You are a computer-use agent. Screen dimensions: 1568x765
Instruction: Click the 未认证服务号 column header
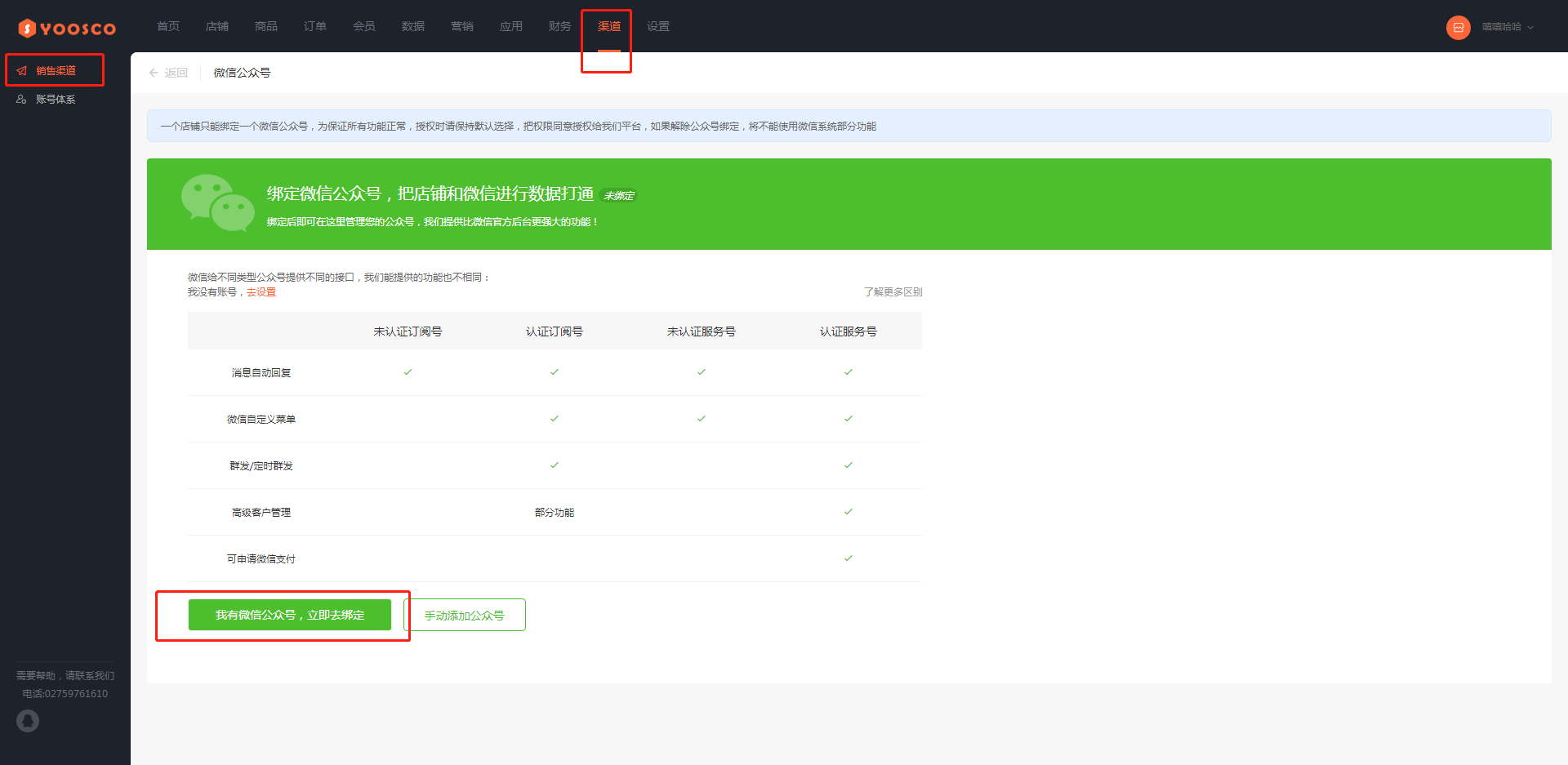(702, 331)
